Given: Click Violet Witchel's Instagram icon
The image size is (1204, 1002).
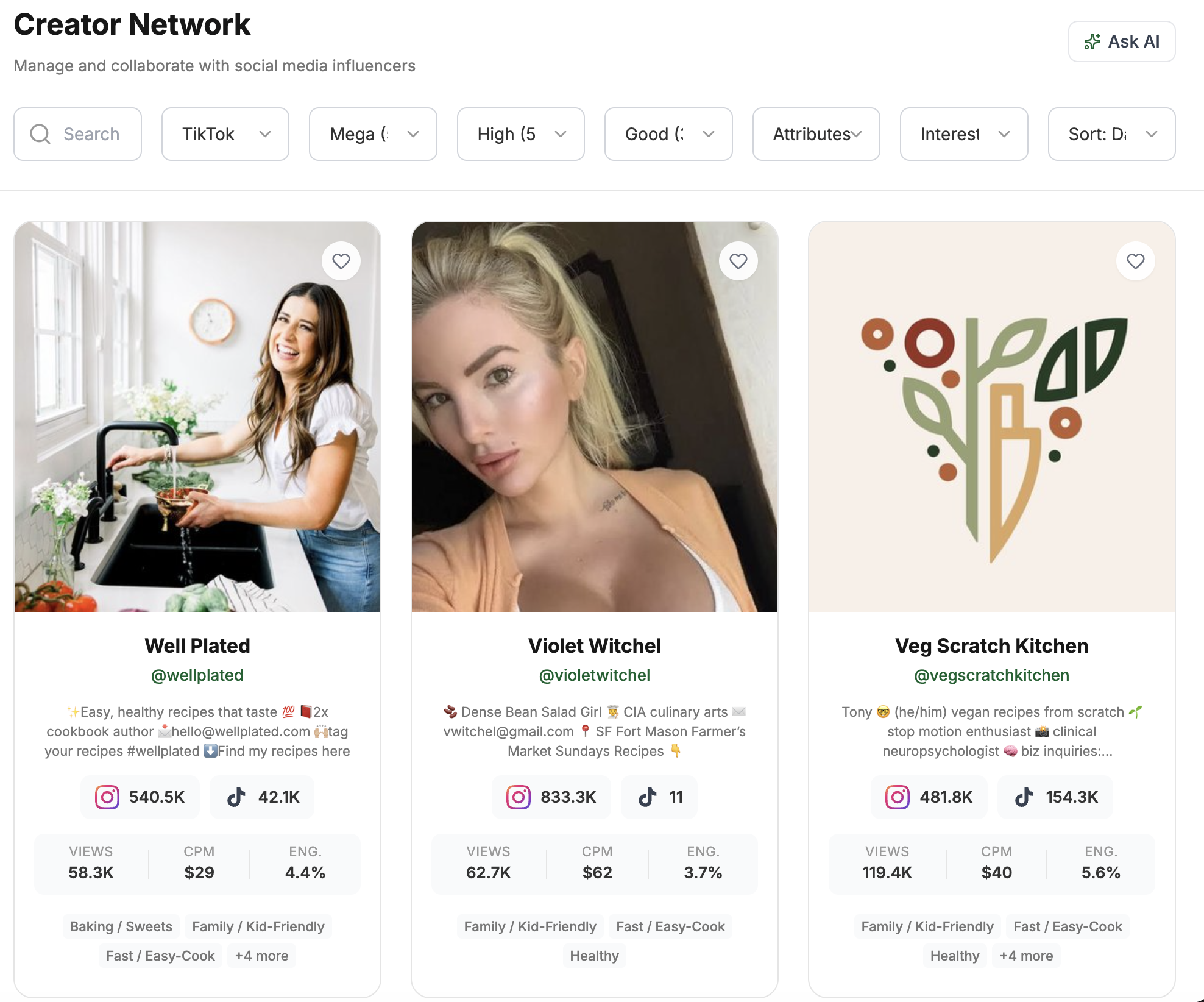Looking at the screenshot, I should point(519,797).
